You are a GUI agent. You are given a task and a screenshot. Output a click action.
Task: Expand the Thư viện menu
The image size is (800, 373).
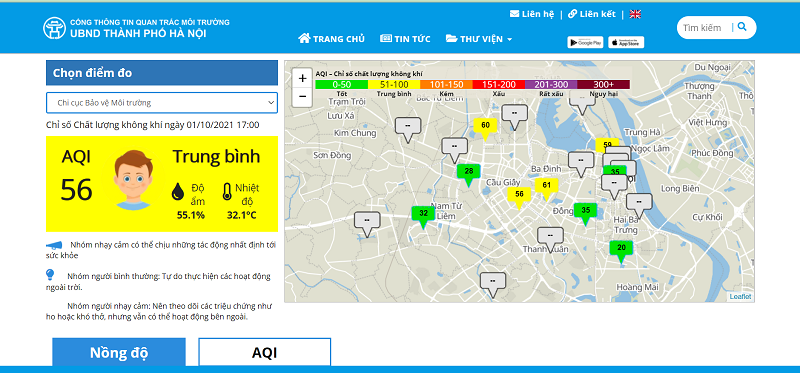[479, 39]
